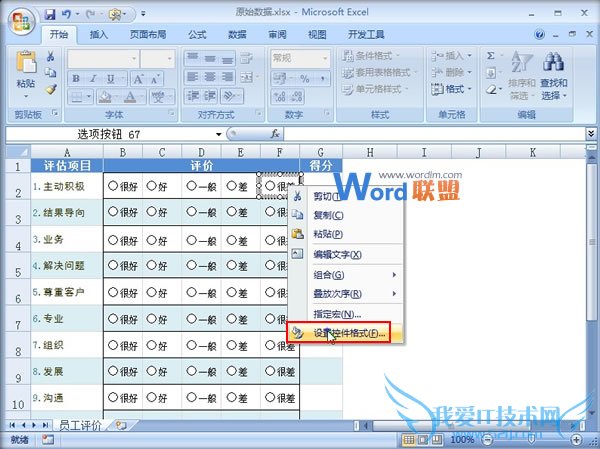The width and height of the screenshot is (600, 449).
Task: Toggle Bold formatting
Action: (x=76, y=79)
